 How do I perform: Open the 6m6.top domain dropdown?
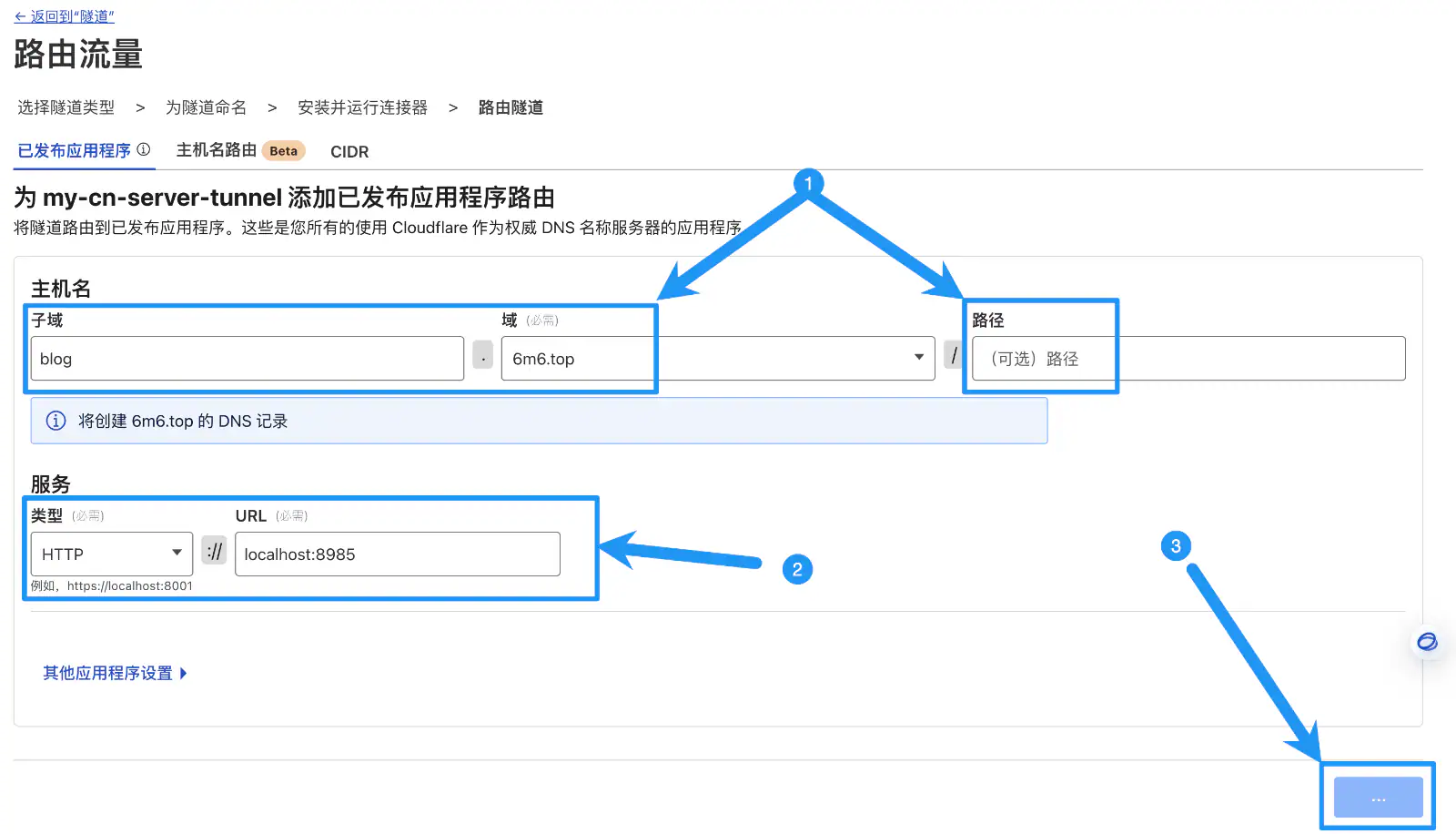point(918,358)
